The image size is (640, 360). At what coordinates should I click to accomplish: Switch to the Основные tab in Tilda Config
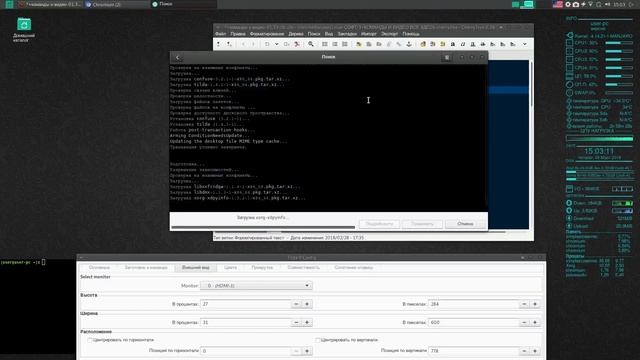(x=99, y=268)
